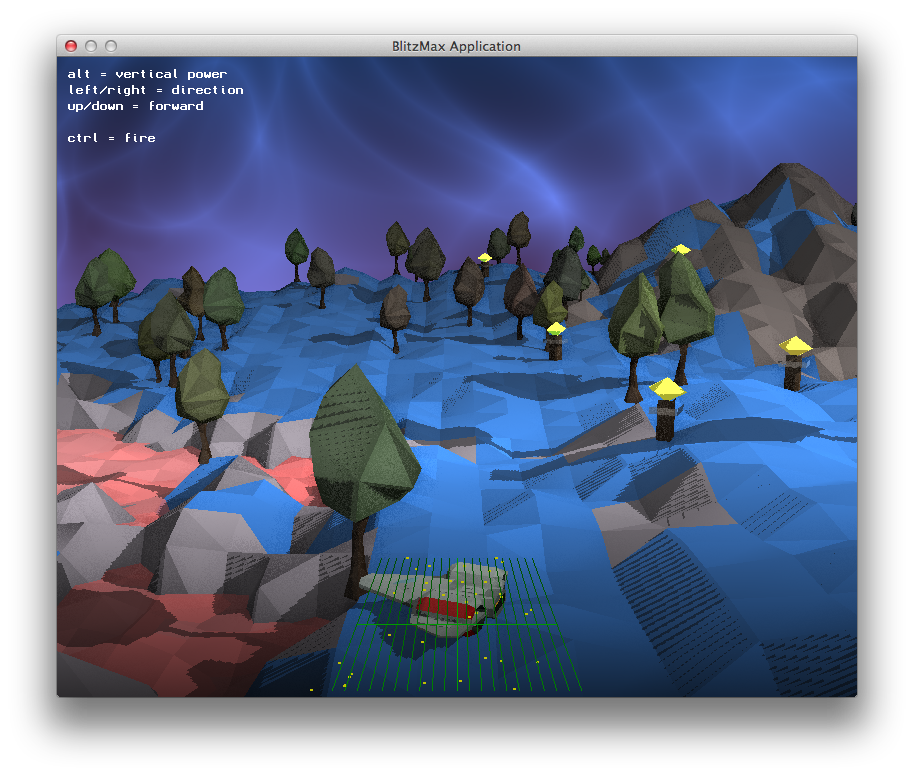Click the 'BlitzMax Application' title text
This screenshot has height=776, width=914.
pos(456,46)
